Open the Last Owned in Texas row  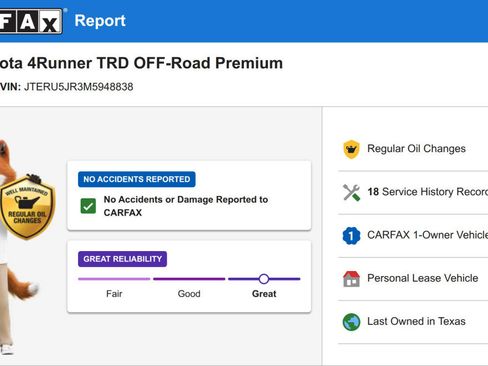click(x=413, y=322)
